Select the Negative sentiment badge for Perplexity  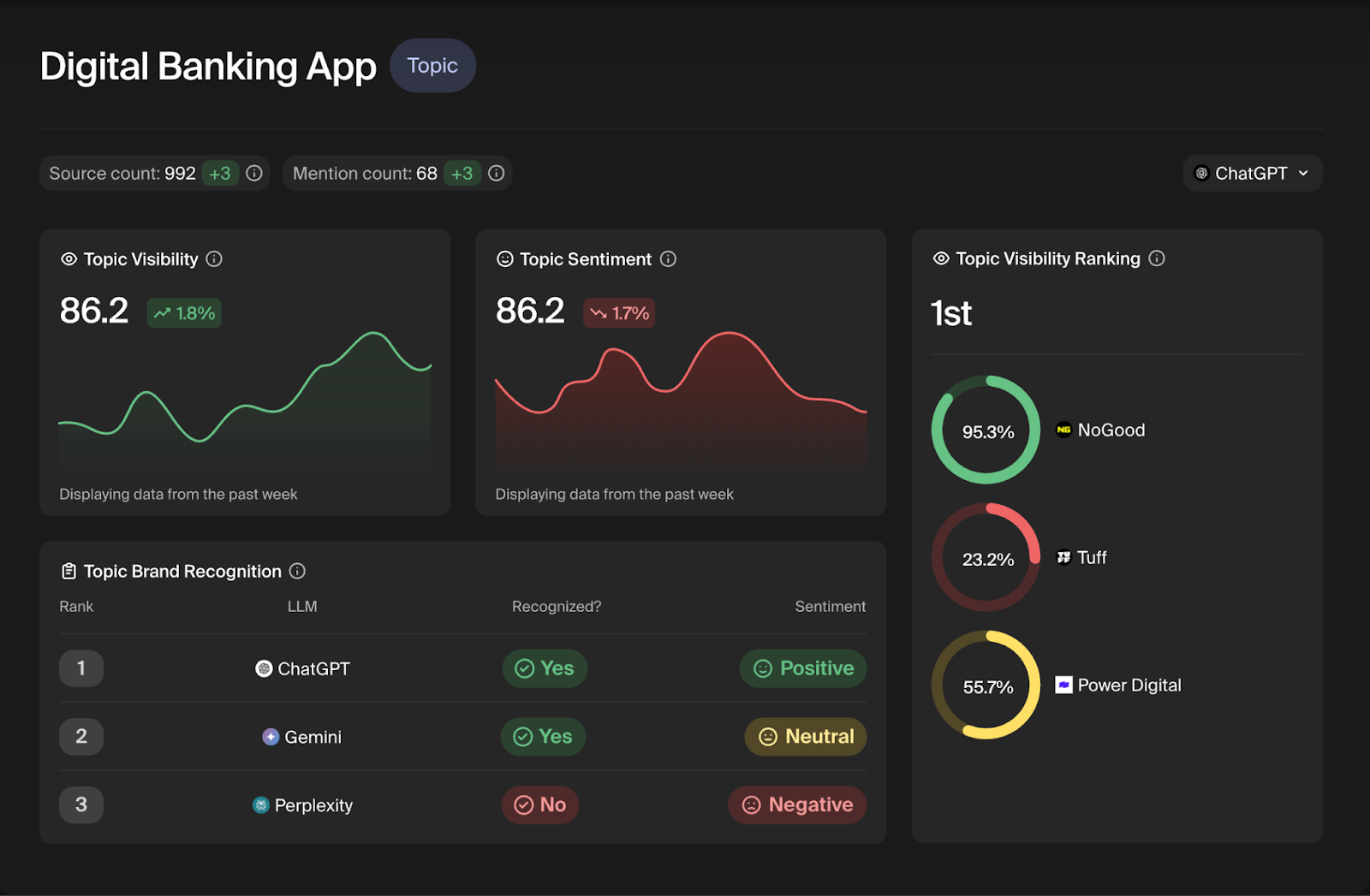[797, 805]
